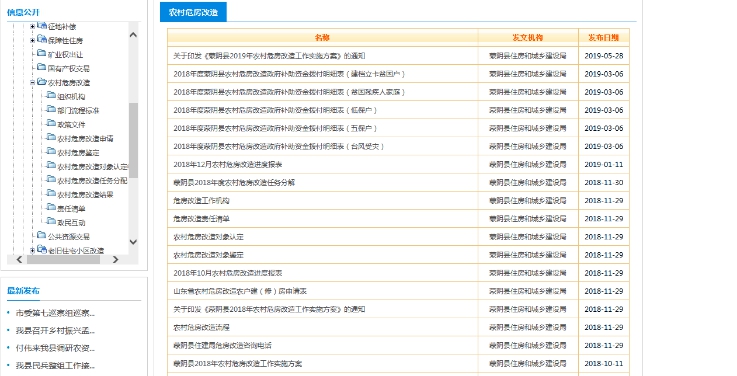The width and height of the screenshot is (737, 376).
Task: Click the tree panel scroll-left arrow
Action: click(x=19, y=259)
